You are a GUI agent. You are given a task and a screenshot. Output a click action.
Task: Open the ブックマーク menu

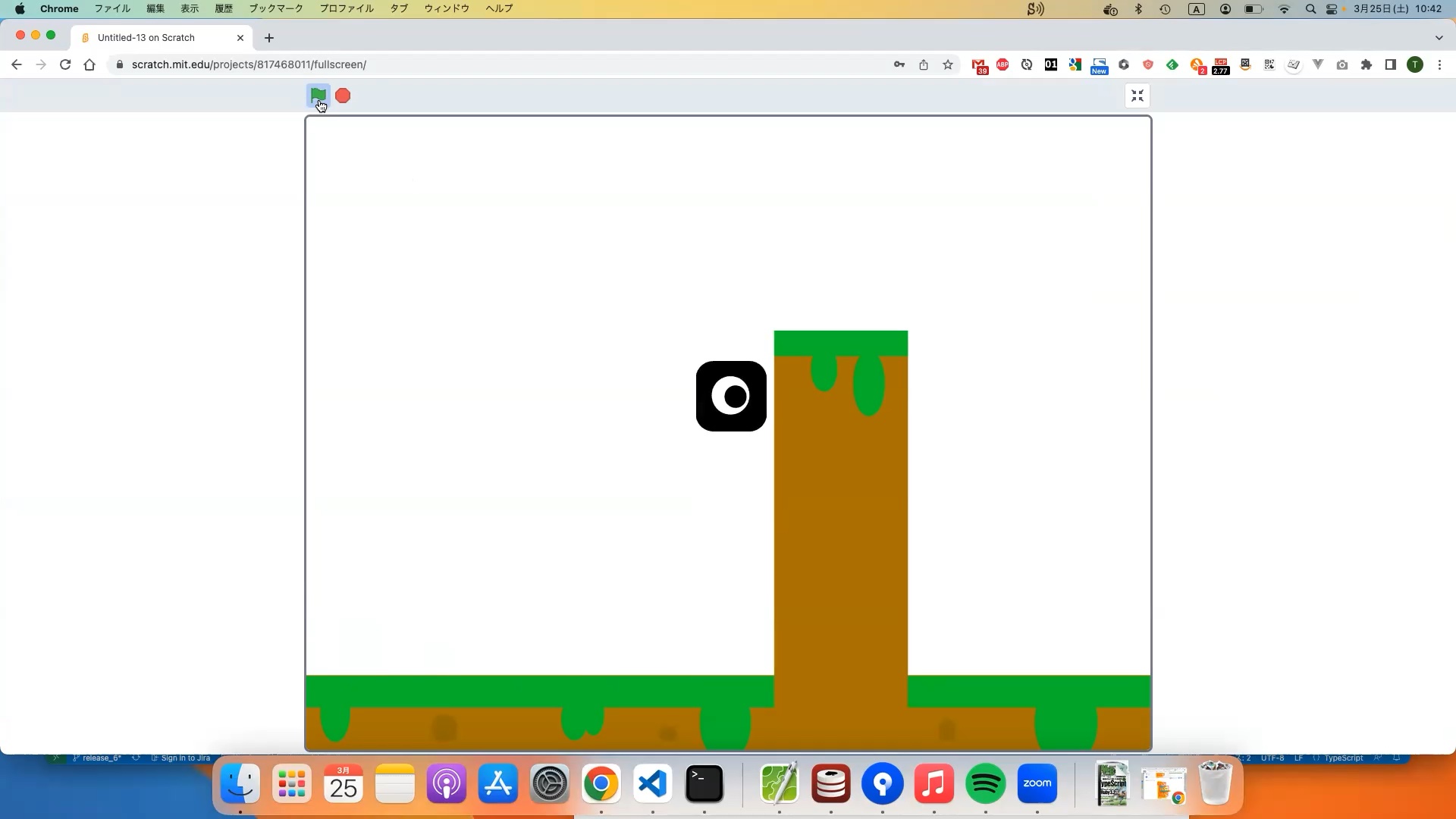point(276,8)
